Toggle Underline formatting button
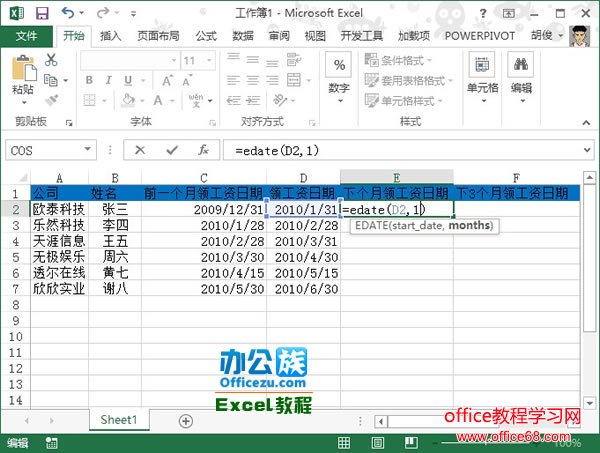 [128, 80]
